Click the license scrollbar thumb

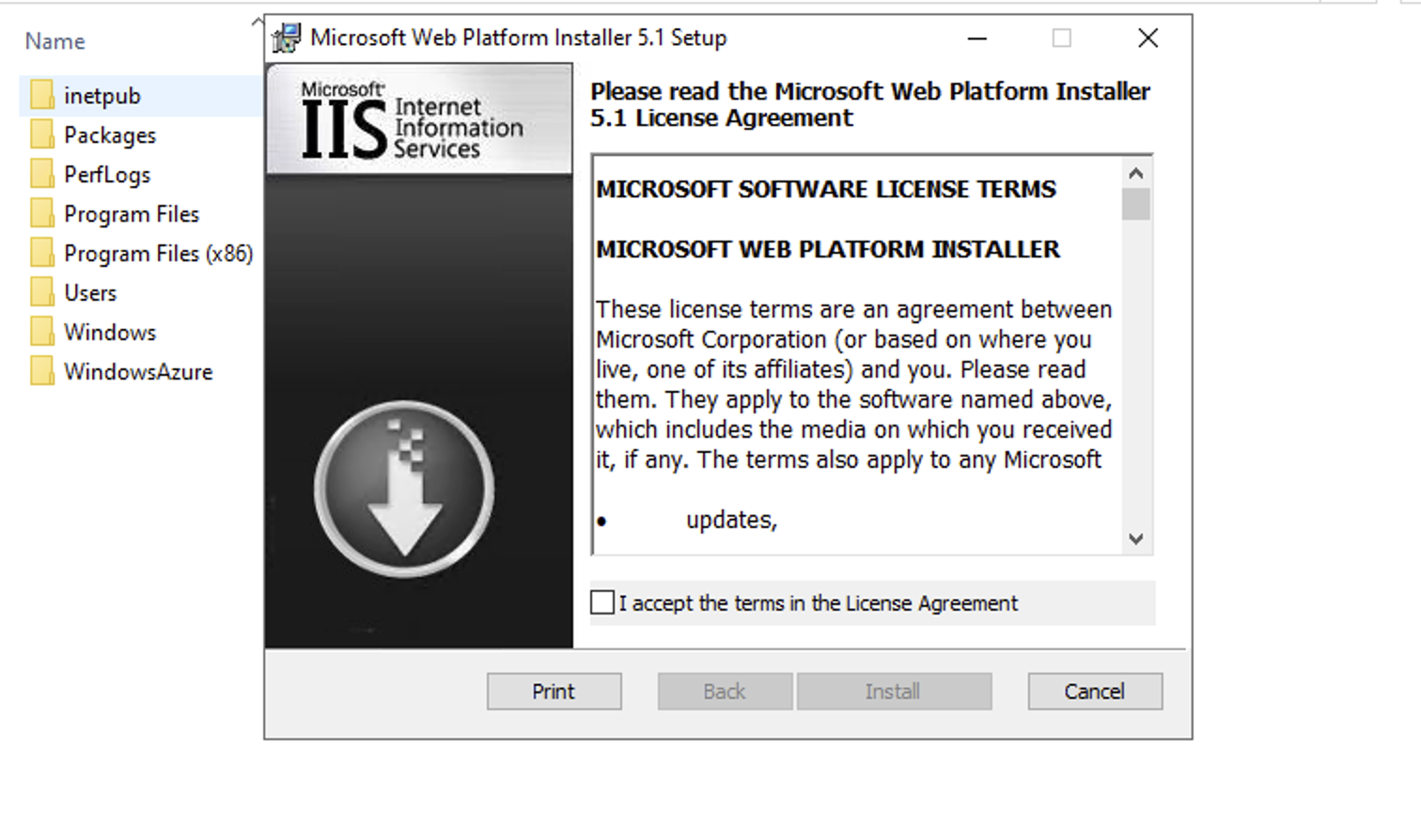tap(1136, 204)
